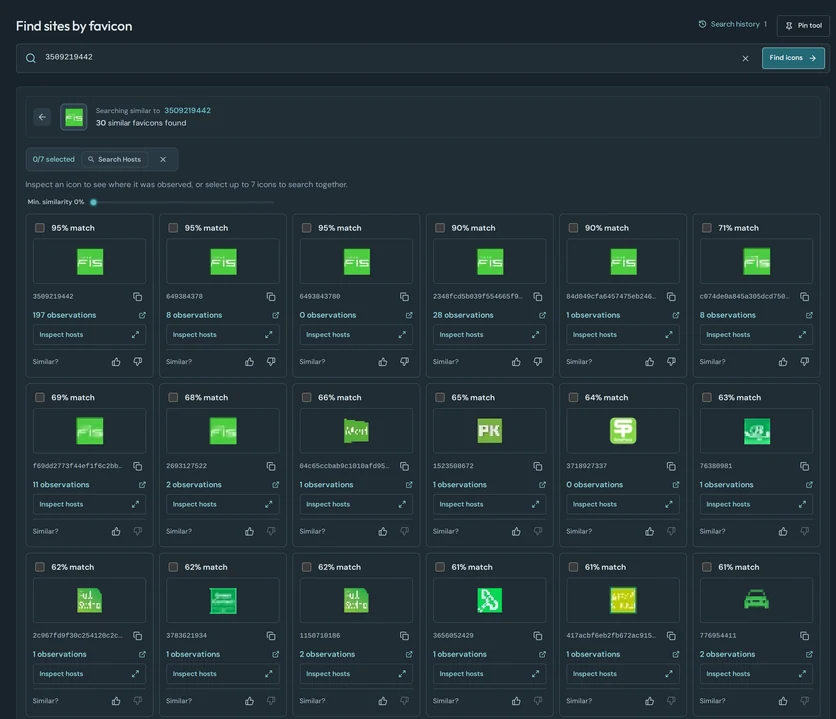
Task: Open external link for 11 observations
Action: (x=142, y=485)
